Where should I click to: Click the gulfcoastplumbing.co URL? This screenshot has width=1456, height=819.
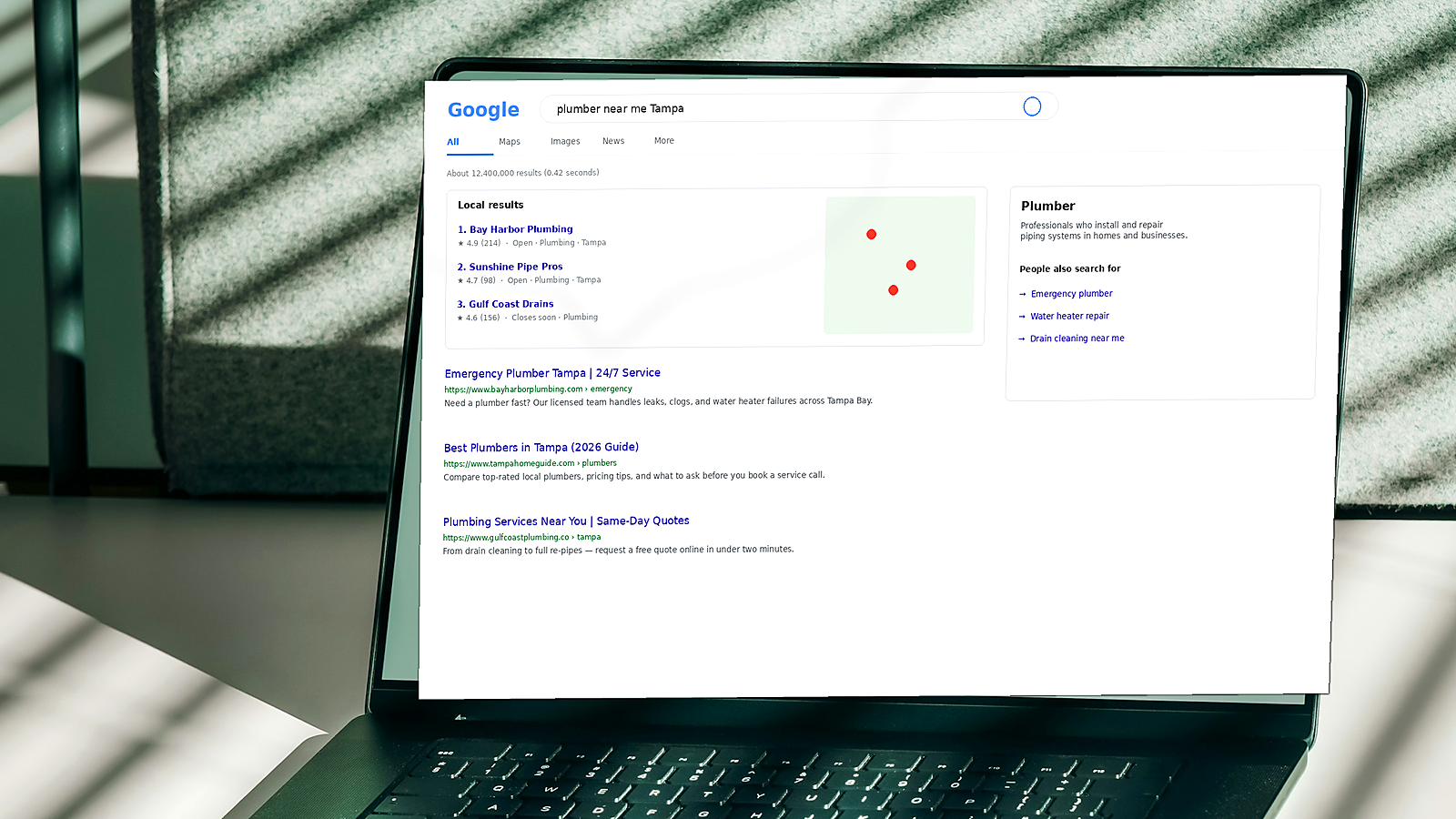point(521,537)
